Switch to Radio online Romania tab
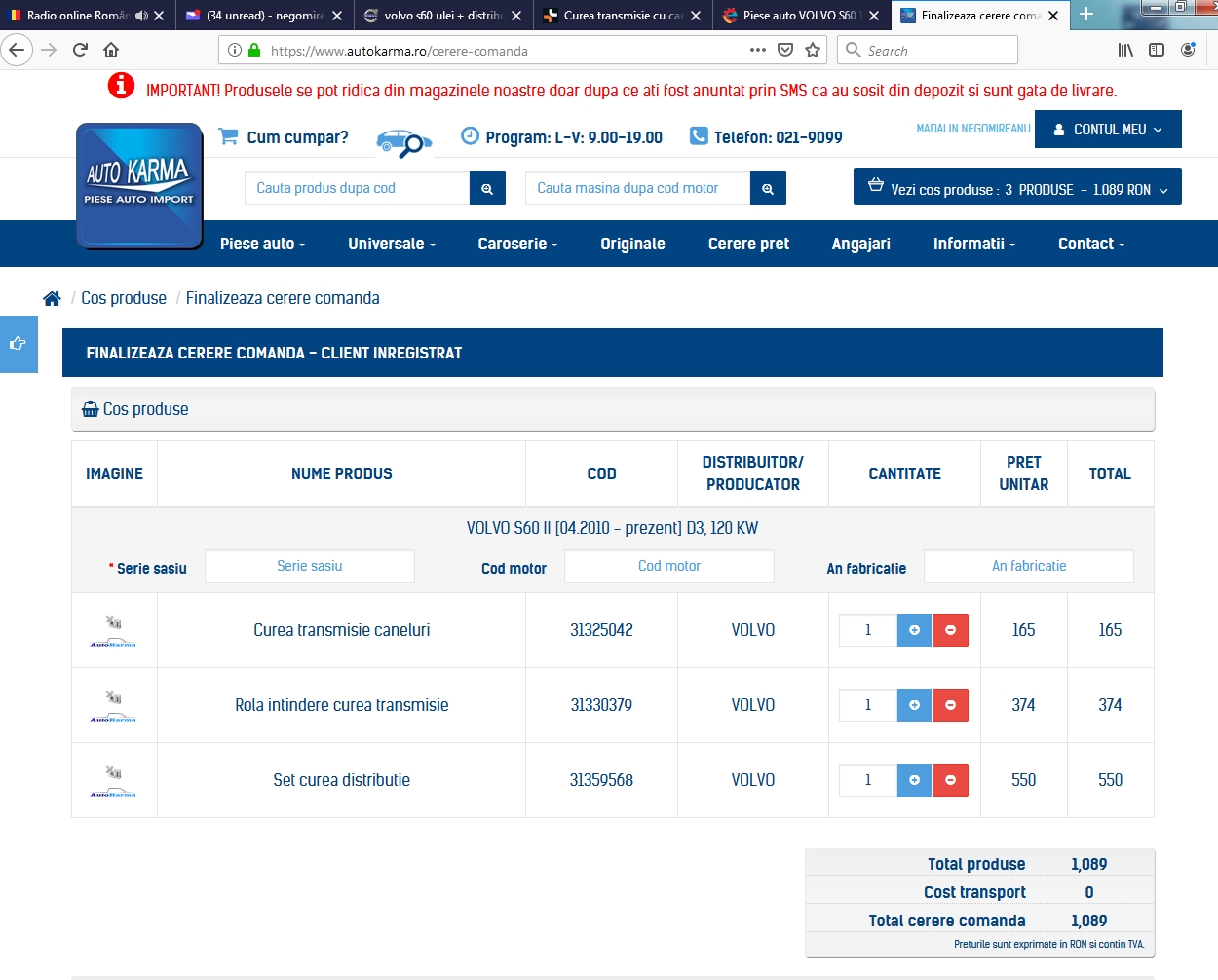The image size is (1218, 980). (x=78, y=15)
